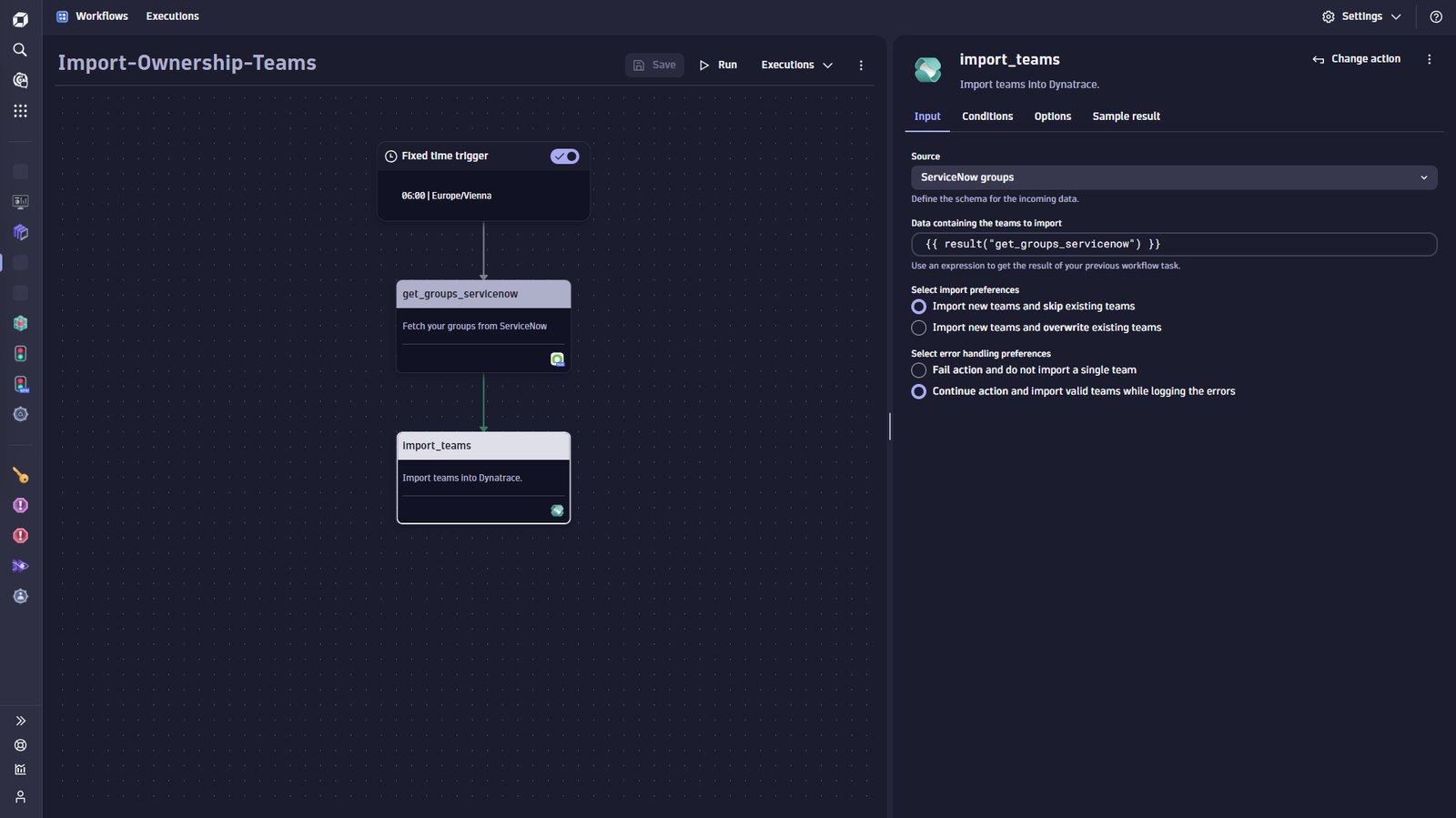Expand the left sidebar with double chevron
The height and width of the screenshot is (818, 1456).
click(x=20, y=721)
